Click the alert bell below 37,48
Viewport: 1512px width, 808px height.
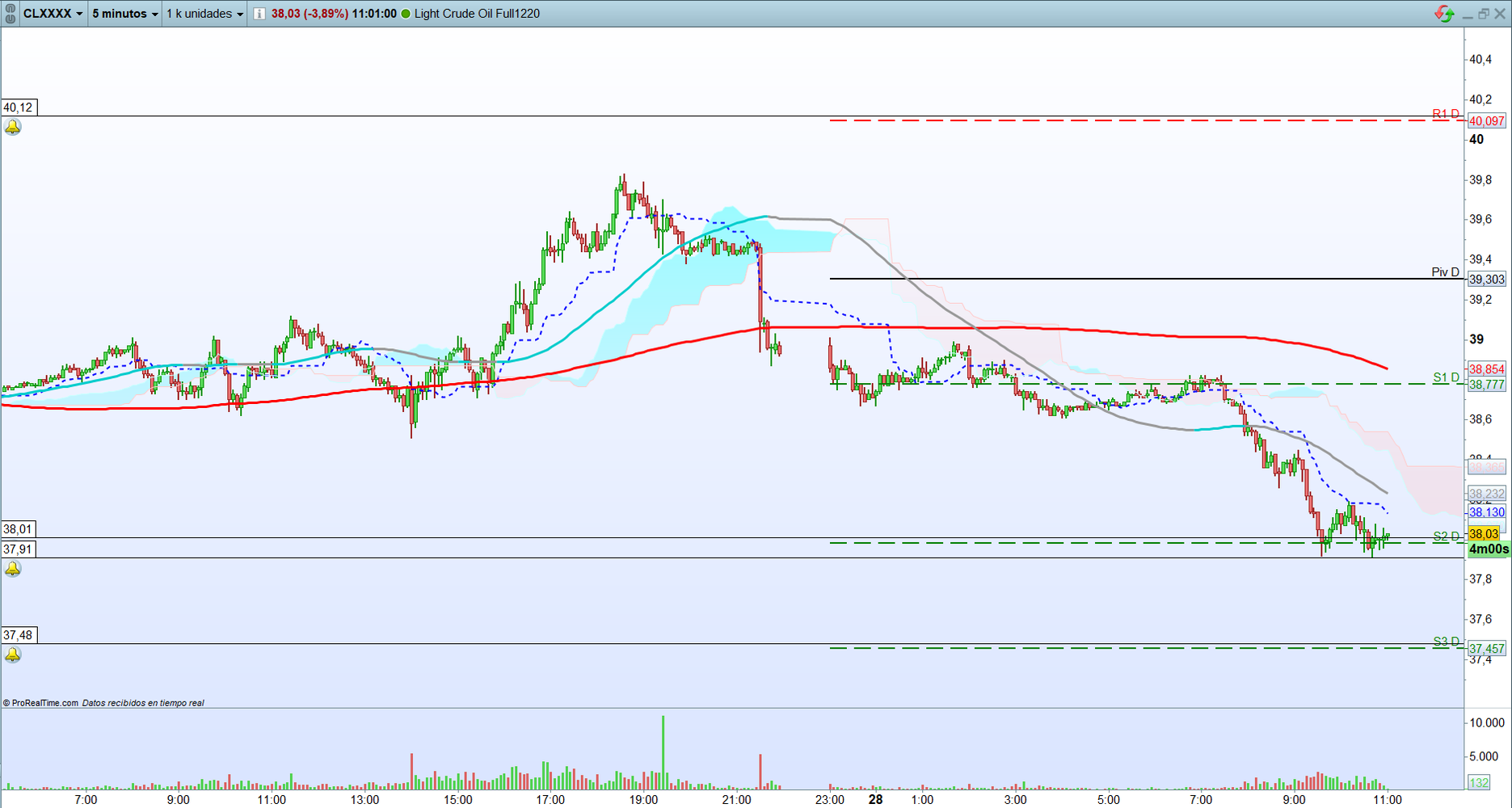pos(13,655)
